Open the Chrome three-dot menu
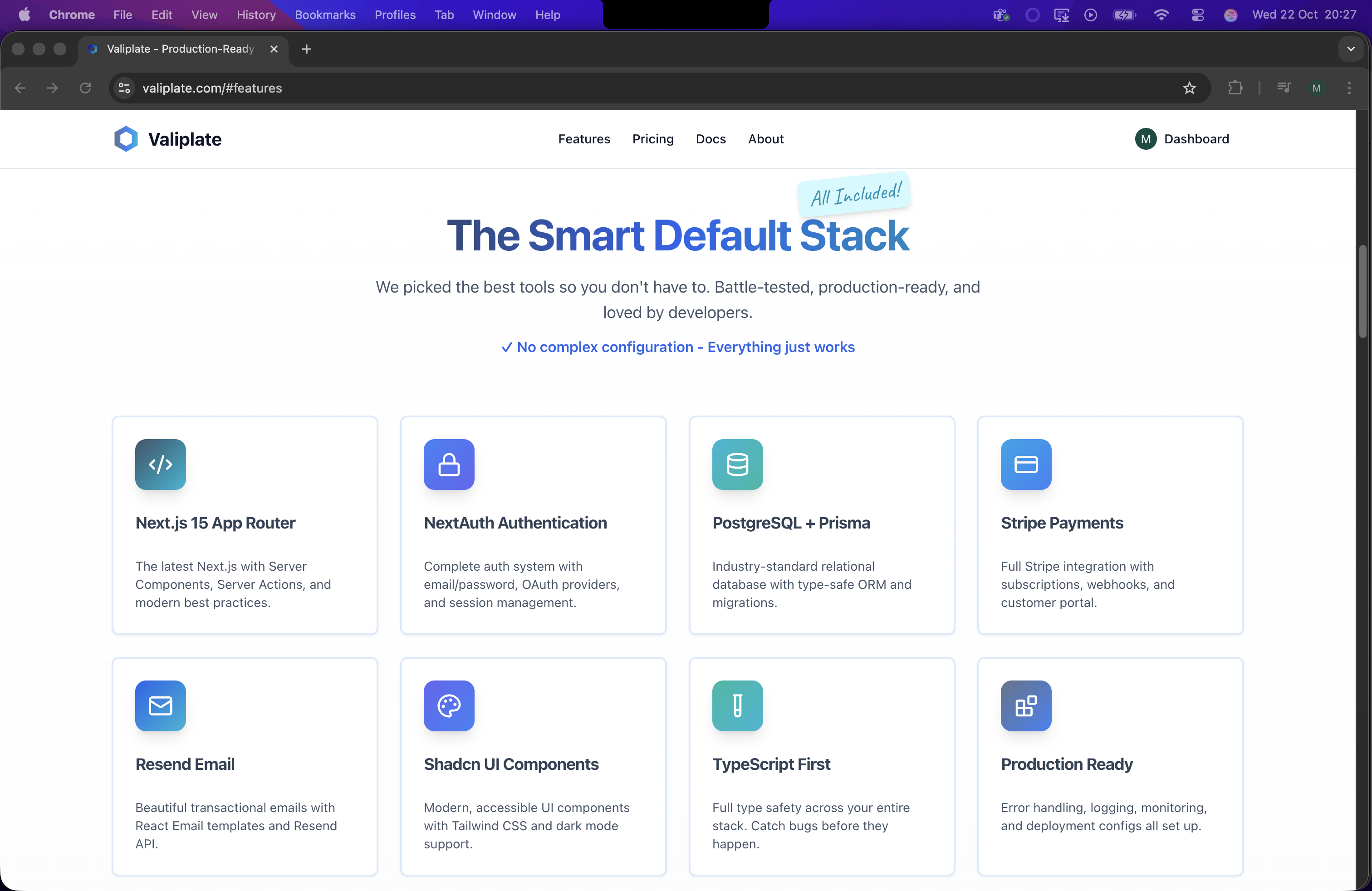 pos(1349,88)
